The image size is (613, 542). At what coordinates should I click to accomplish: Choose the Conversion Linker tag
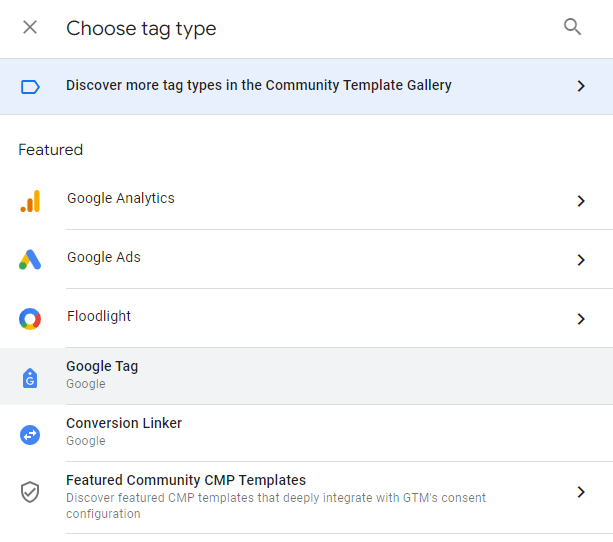click(x=124, y=424)
